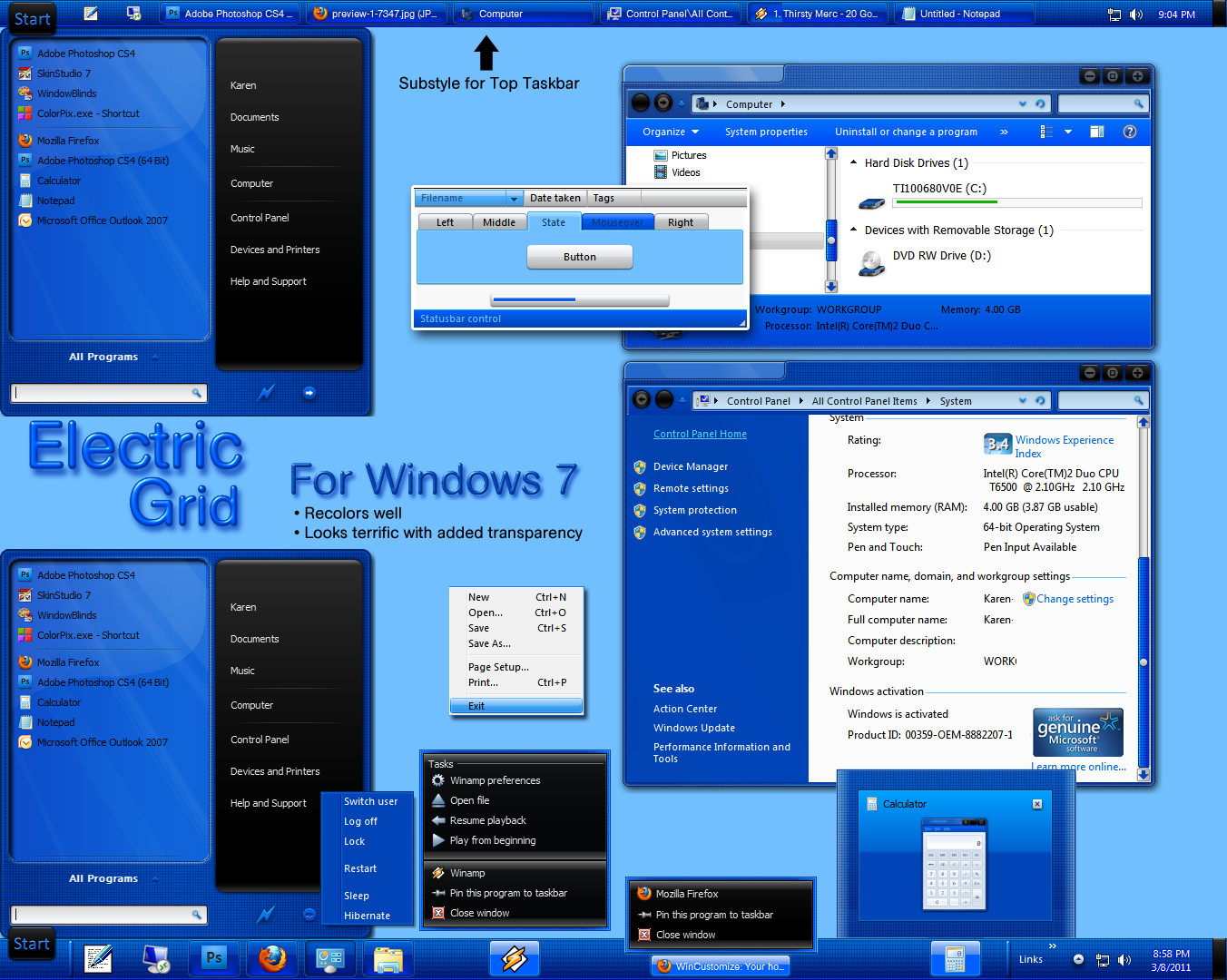Choose Page Setup... in the file menu

pos(498,667)
